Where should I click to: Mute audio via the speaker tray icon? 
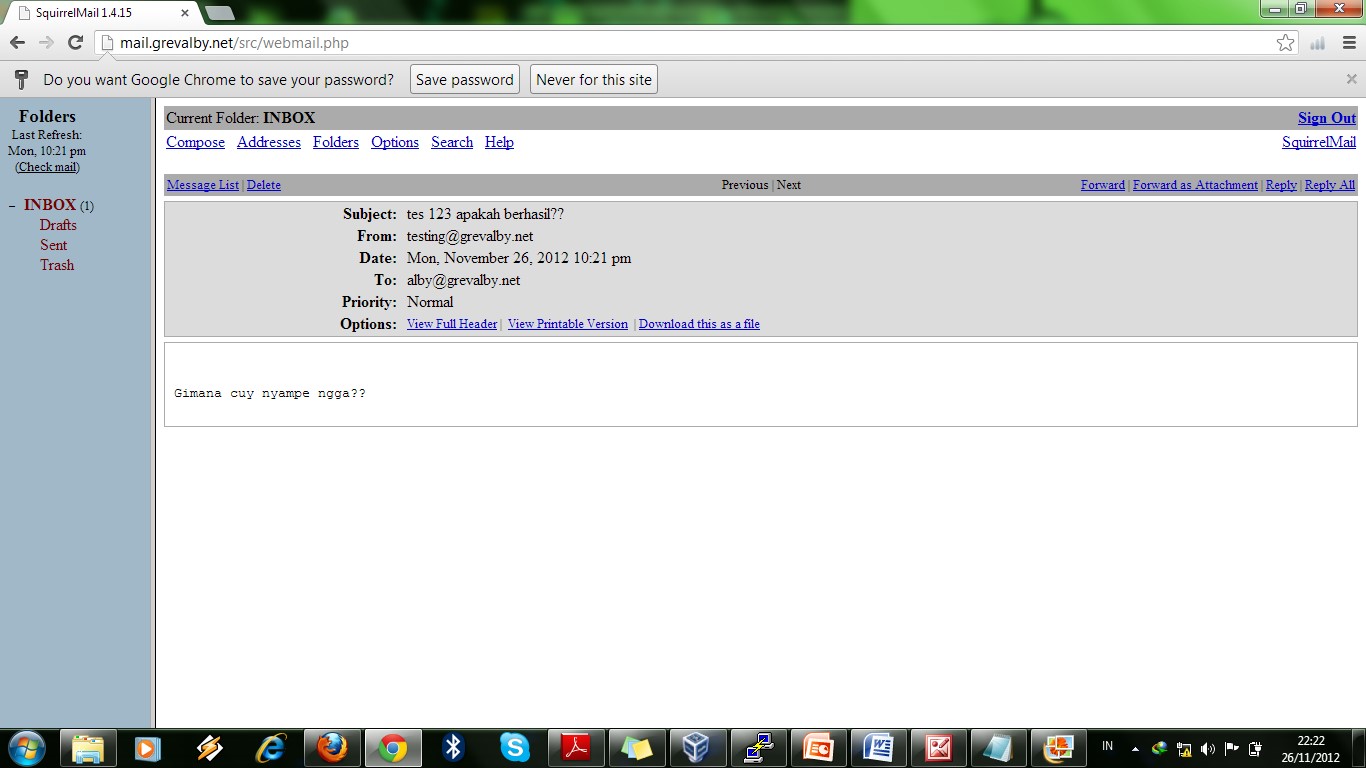point(1207,747)
